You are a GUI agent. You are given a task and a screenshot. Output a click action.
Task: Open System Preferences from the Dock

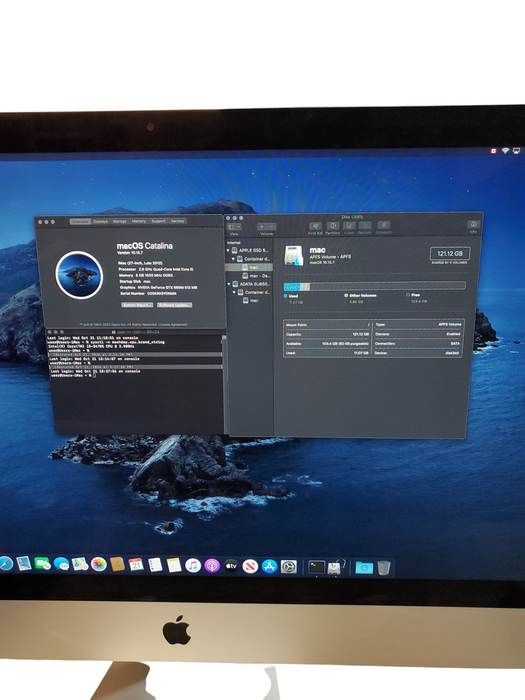click(x=288, y=567)
